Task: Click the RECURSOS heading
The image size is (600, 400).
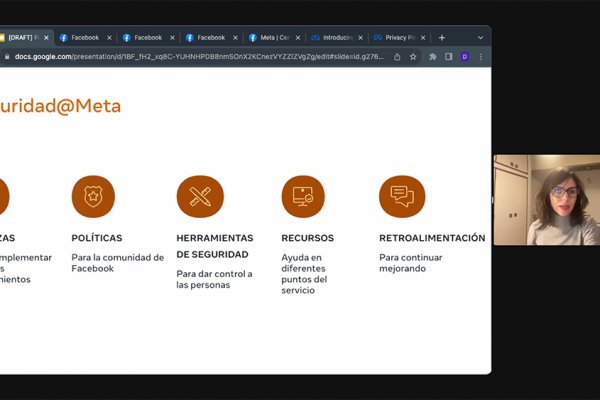Action: pos(308,238)
